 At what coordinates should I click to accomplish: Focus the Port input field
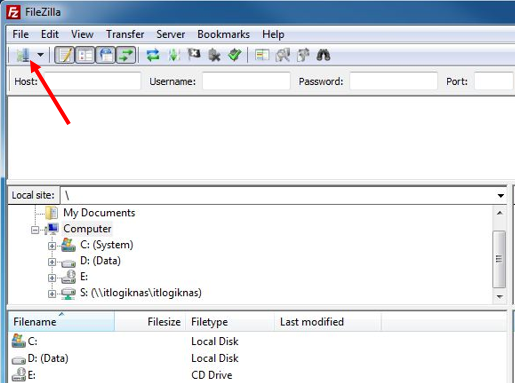[494, 81]
